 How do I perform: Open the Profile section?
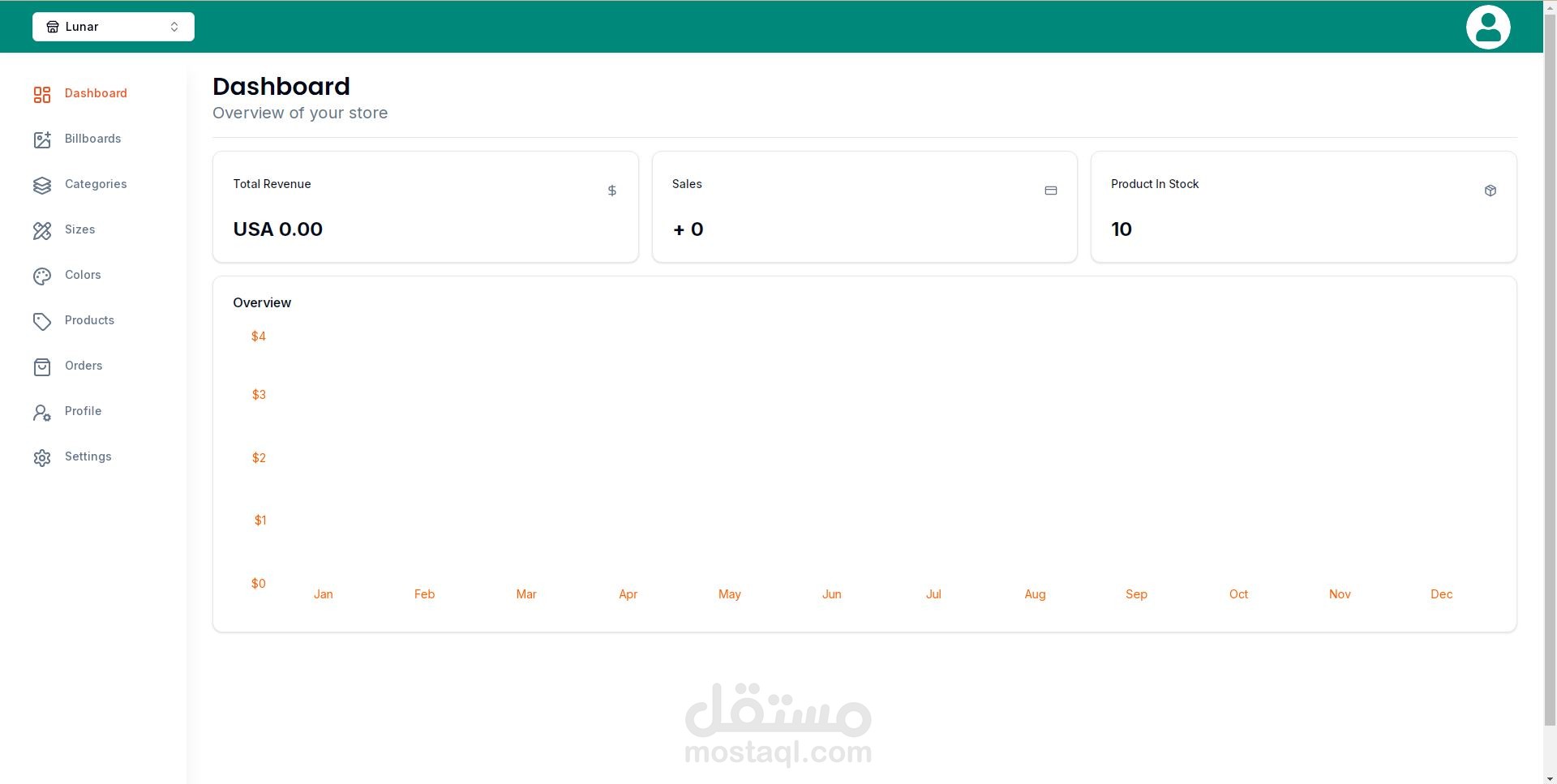click(x=83, y=411)
